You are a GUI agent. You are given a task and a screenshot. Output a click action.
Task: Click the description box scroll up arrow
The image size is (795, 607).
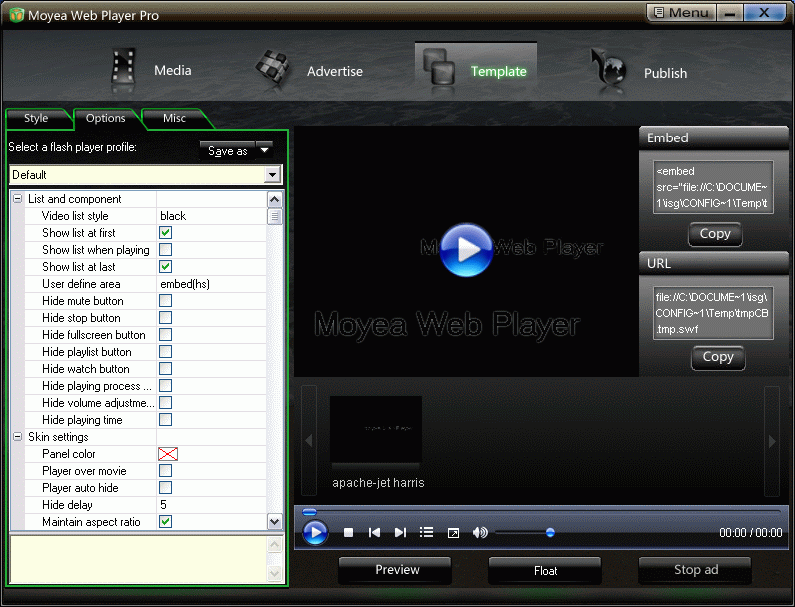pyautogui.click(x=274, y=545)
